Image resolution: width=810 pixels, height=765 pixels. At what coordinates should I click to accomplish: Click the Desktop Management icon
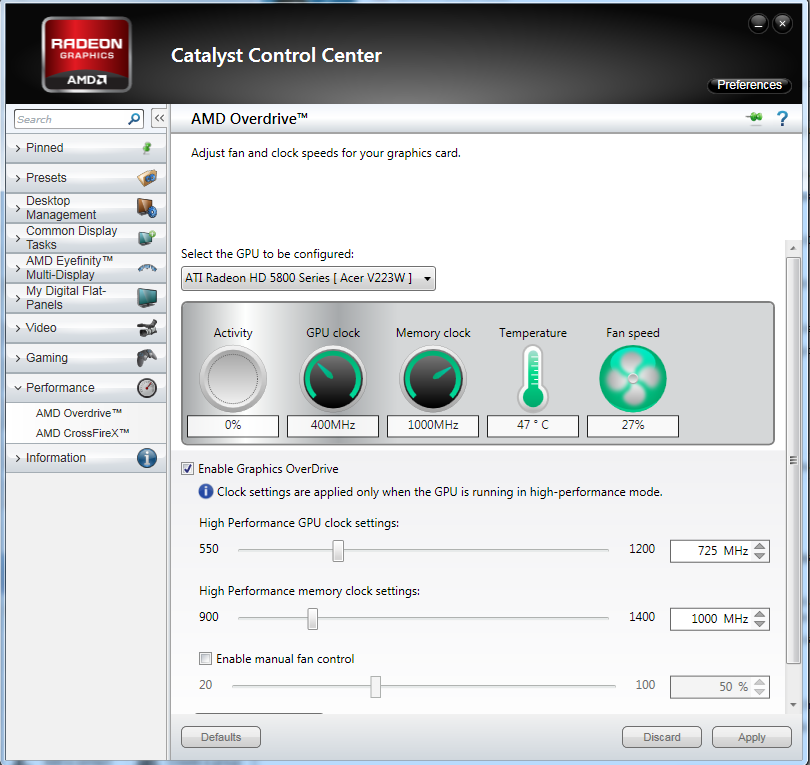pos(147,208)
